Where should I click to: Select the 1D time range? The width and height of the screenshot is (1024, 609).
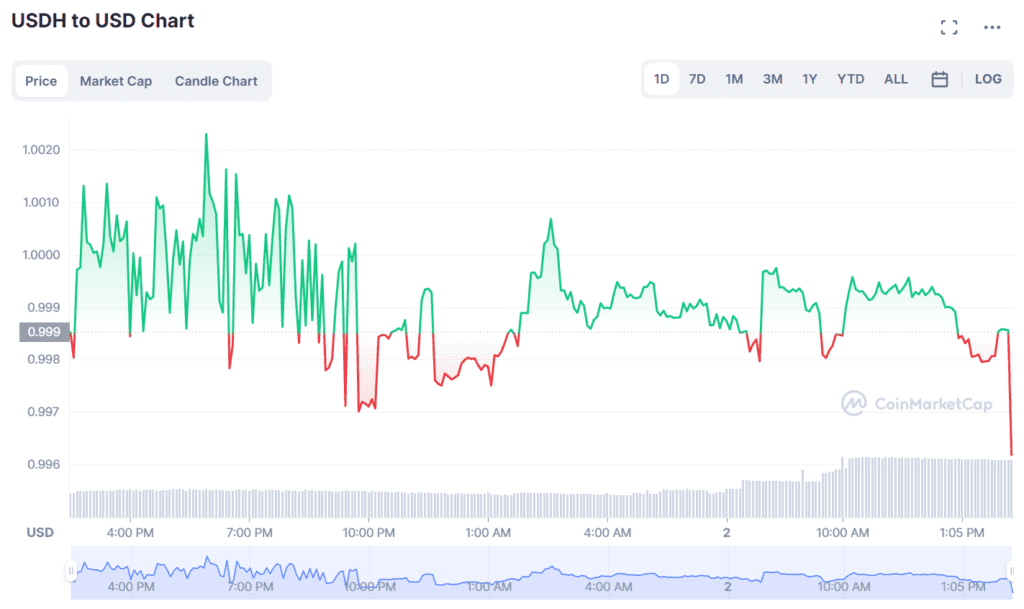(x=662, y=79)
